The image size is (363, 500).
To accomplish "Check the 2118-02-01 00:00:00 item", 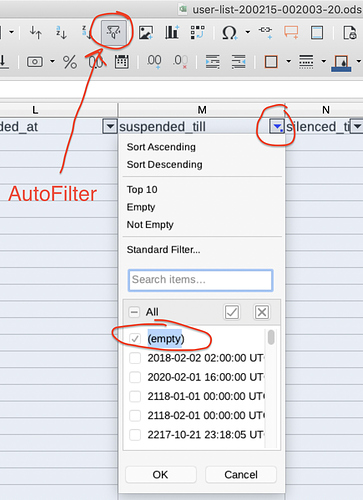I will click(x=135, y=416).
